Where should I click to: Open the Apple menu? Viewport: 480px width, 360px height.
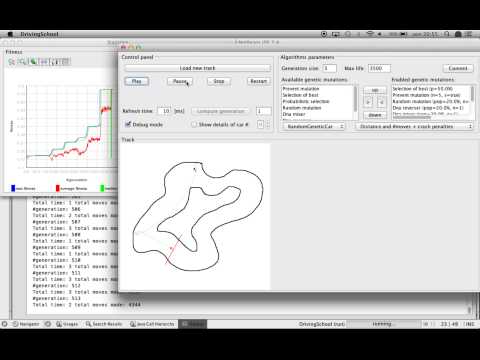point(10,34)
